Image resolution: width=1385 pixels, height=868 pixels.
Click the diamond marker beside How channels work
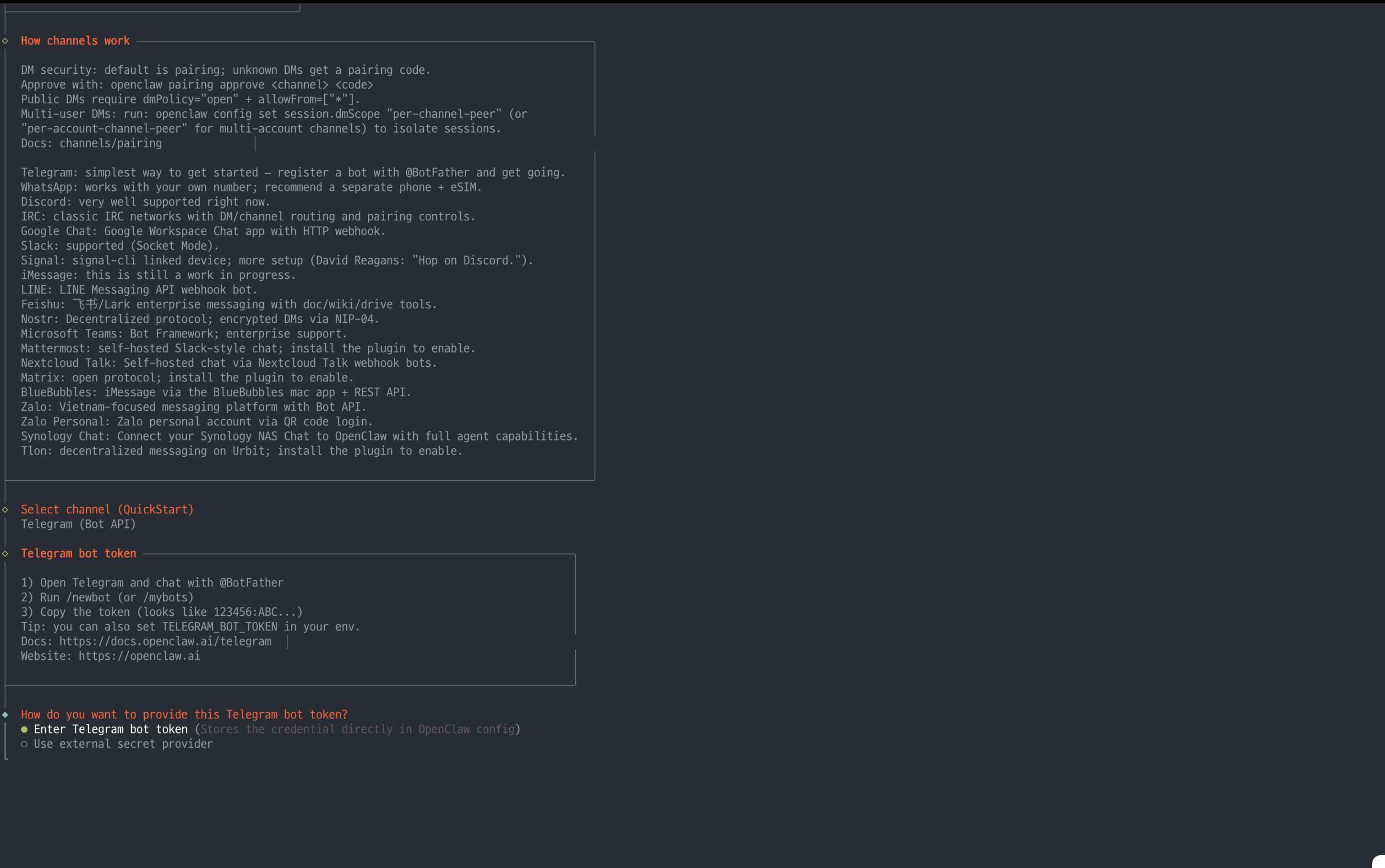coord(5,41)
